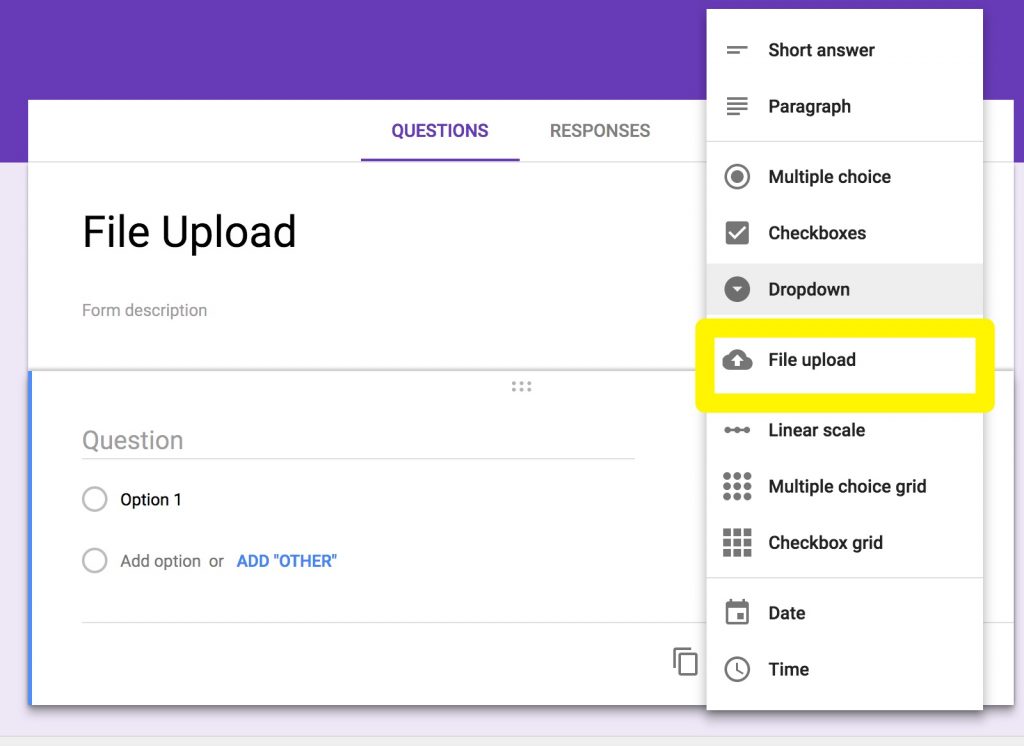The height and width of the screenshot is (746, 1024).
Task: Choose Paragraph question type
Action: click(x=844, y=106)
